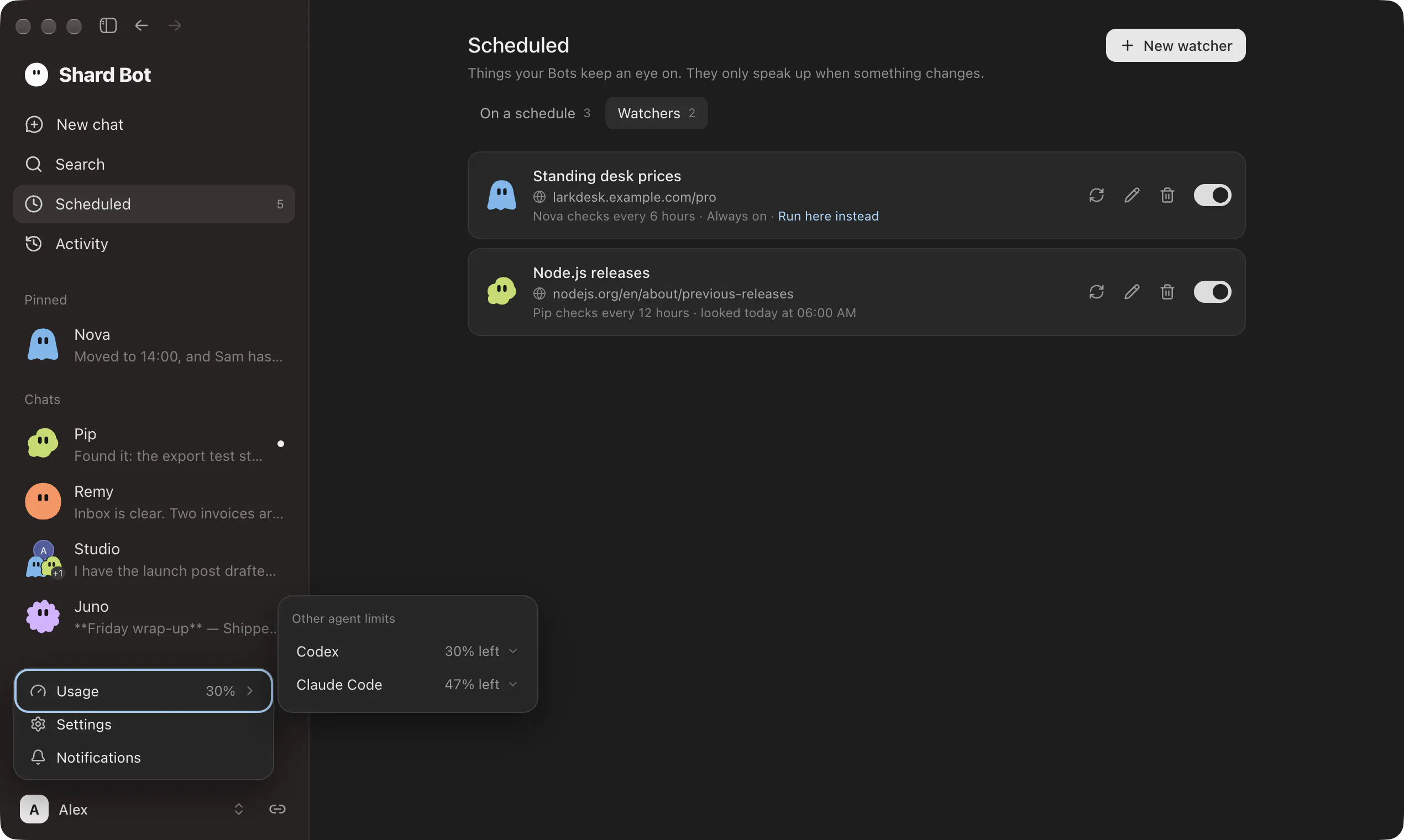The height and width of the screenshot is (840, 1404).
Task: Open the Juno chat
Action: click(x=146, y=617)
